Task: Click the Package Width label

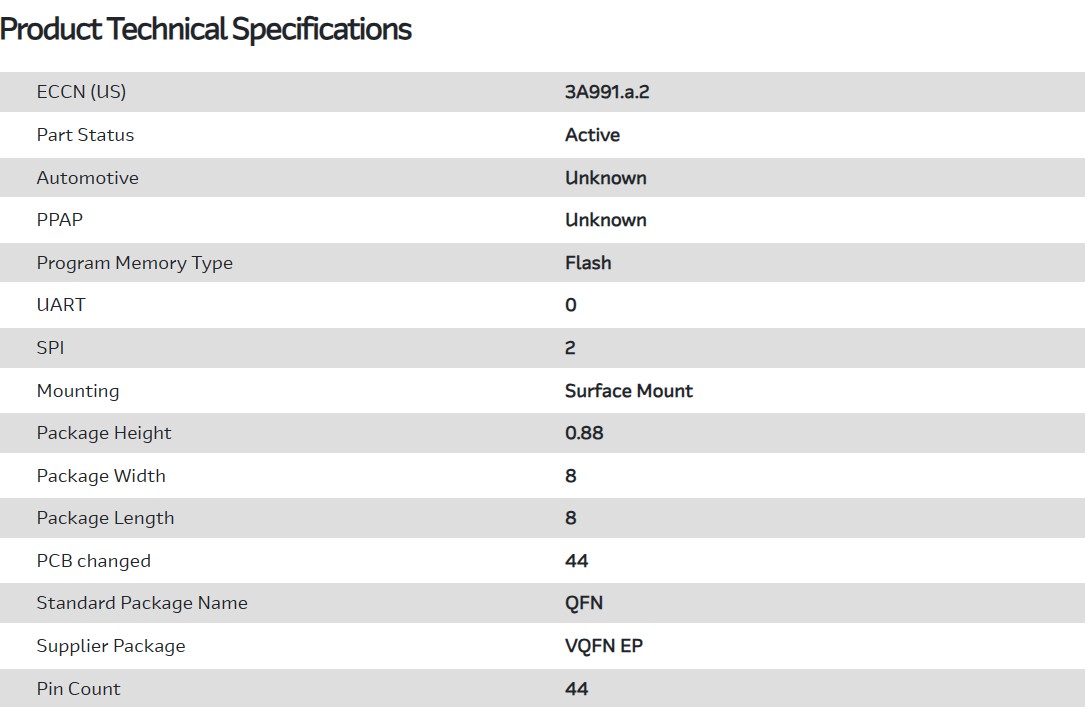Action: [x=101, y=476]
